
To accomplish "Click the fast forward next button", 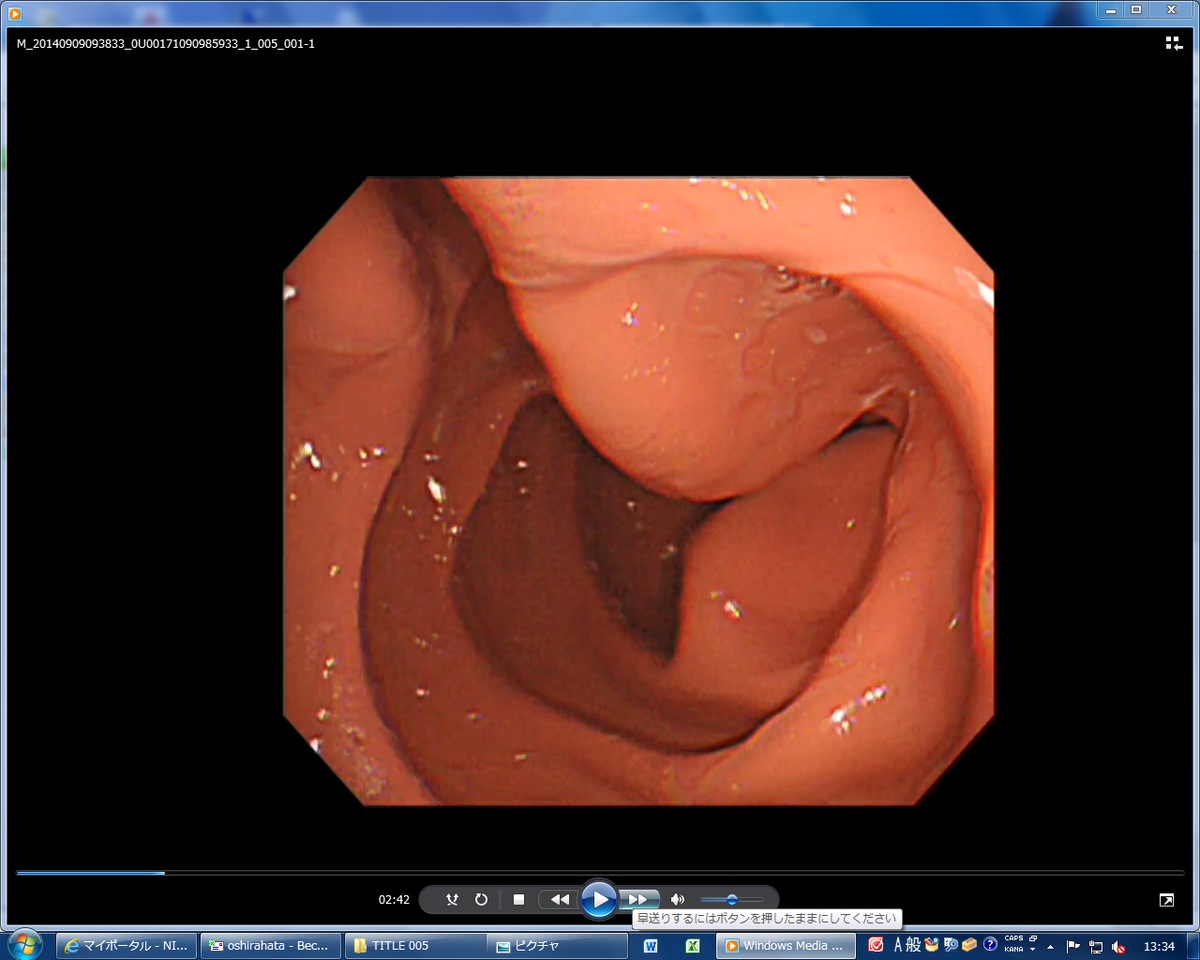I will pos(639,899).
